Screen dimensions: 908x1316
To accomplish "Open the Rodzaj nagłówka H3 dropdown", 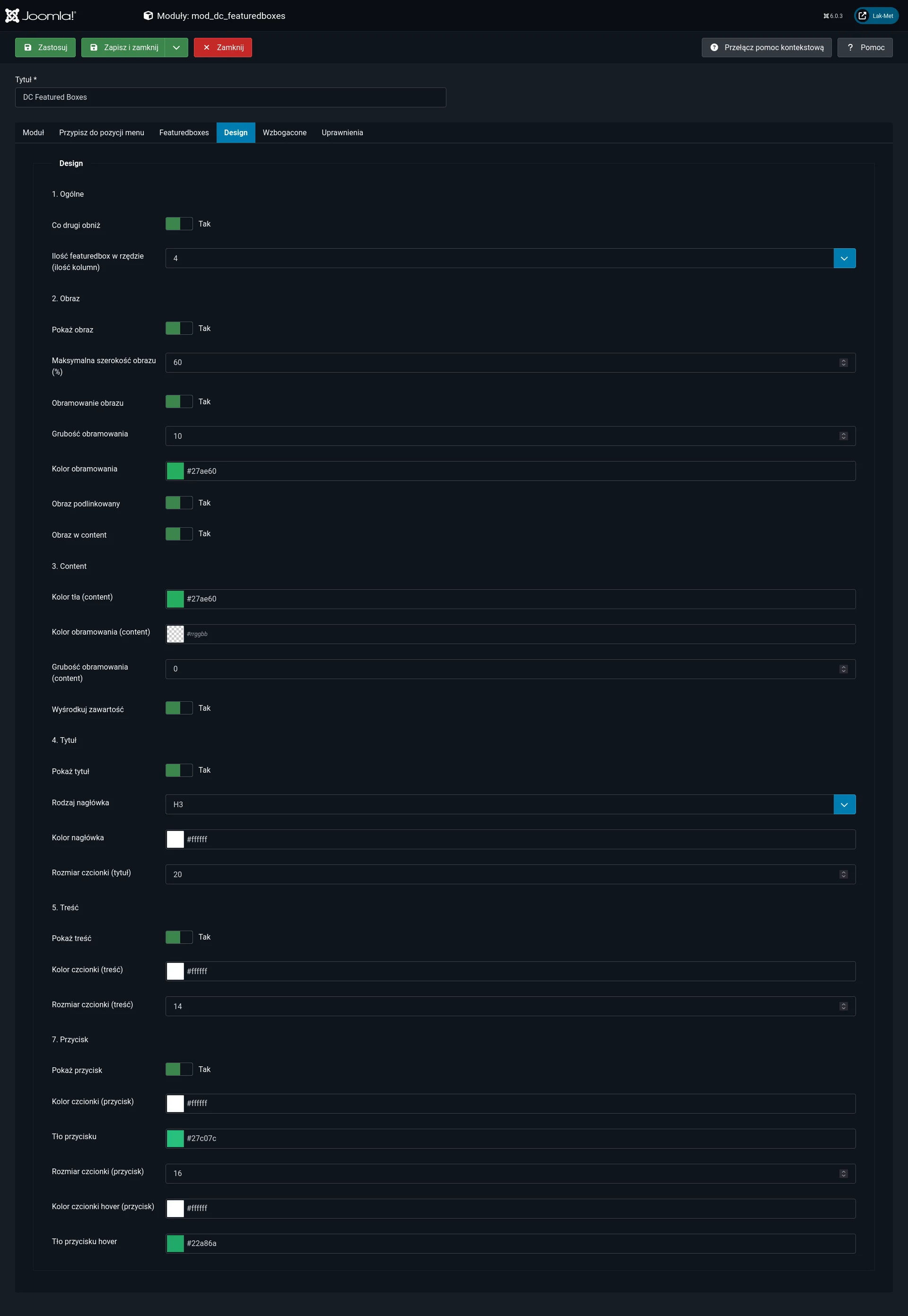I will tap(844, 805).
